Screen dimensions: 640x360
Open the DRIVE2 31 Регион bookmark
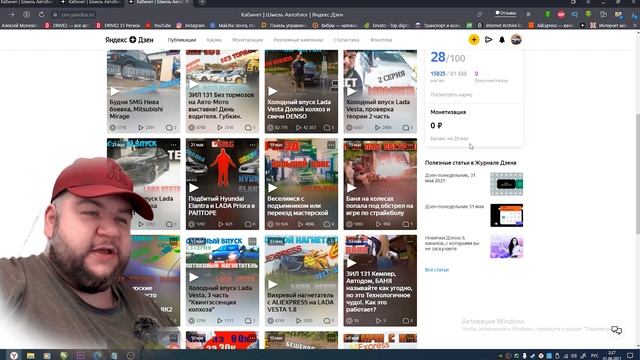pos(118,25)
